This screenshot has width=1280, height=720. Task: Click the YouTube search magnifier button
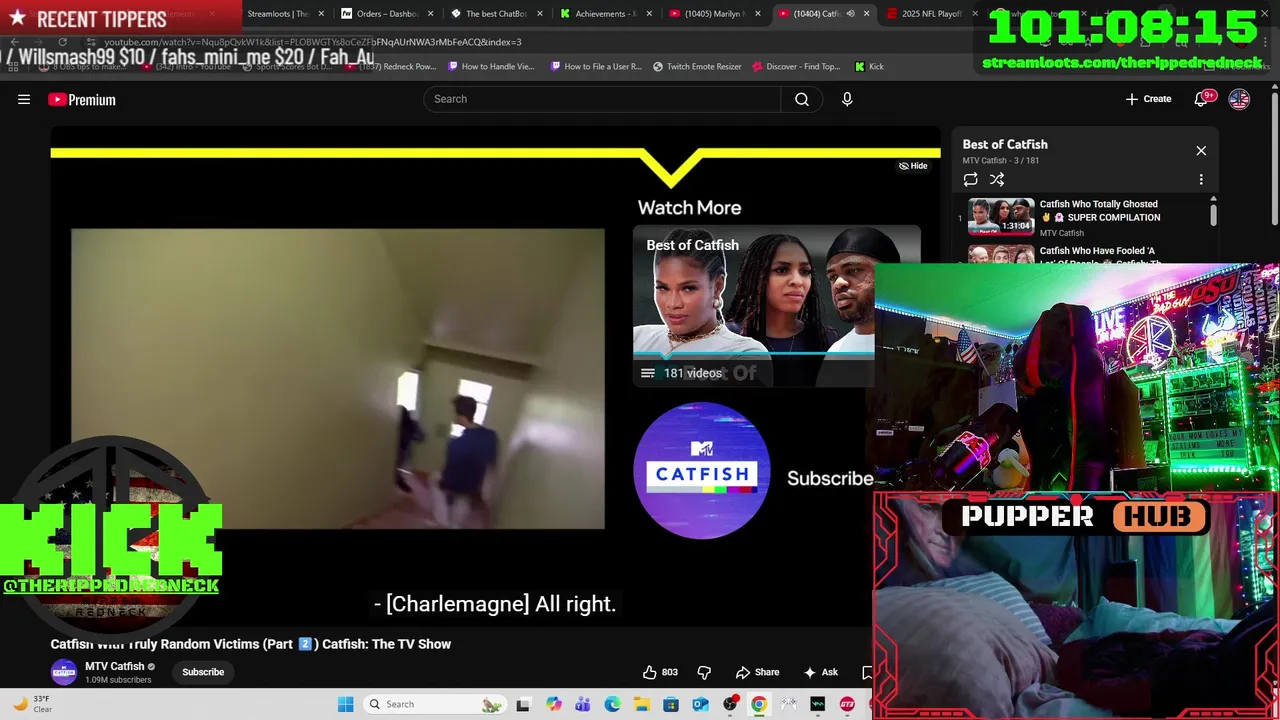point(802,99)
